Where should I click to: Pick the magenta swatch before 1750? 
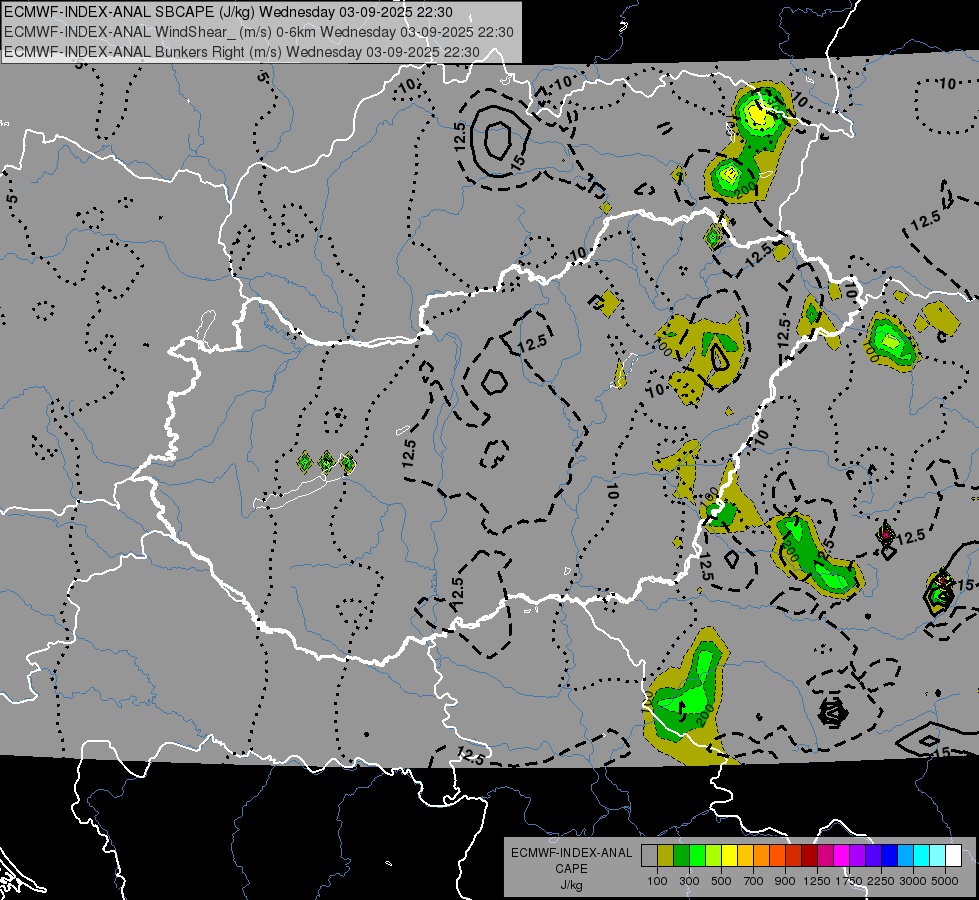(842, 856)
